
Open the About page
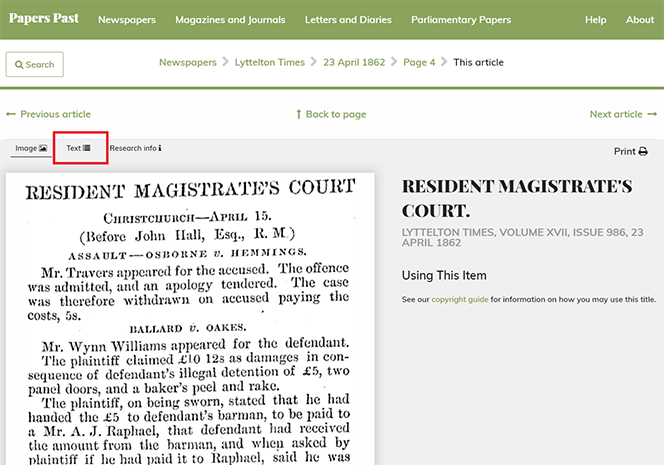(x=640, y=20)
